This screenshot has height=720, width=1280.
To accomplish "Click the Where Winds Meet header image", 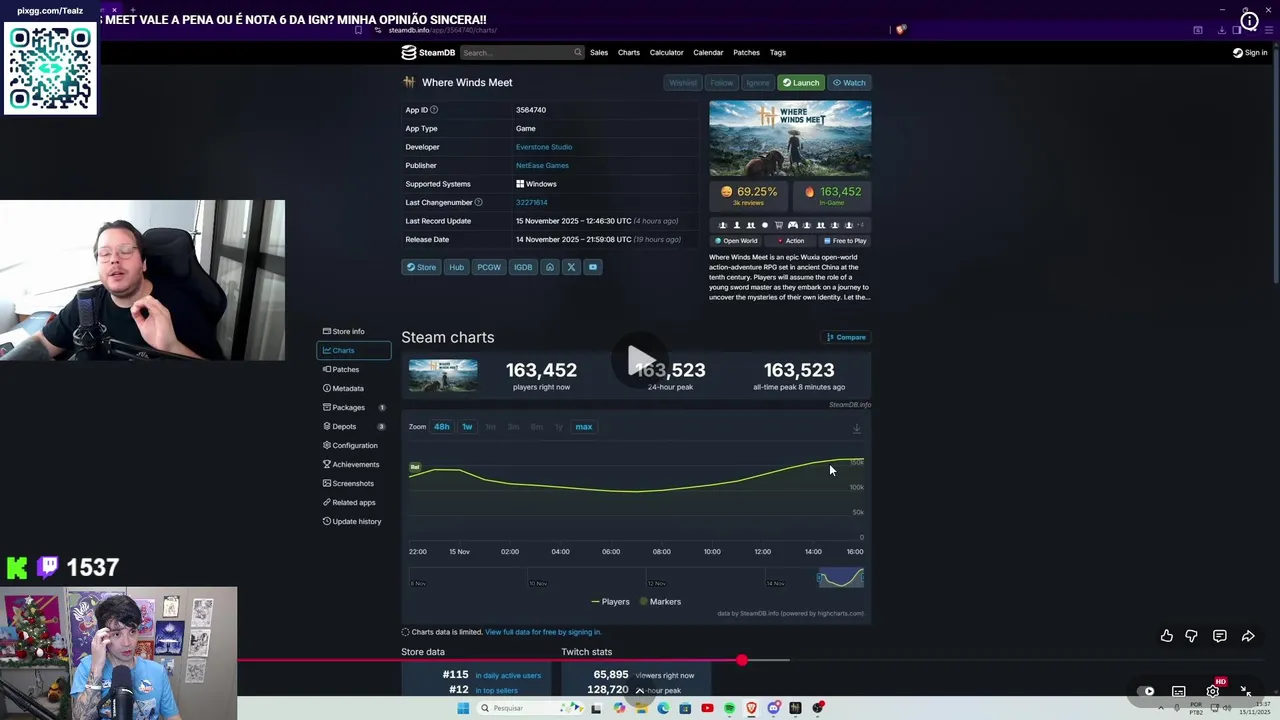I will (790, 138).
